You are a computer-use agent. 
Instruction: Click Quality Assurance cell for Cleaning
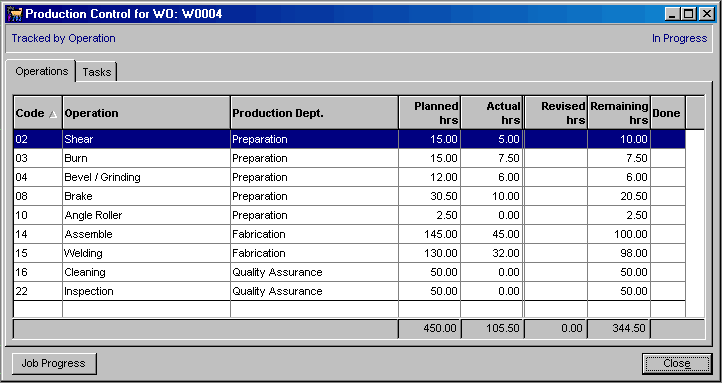click(314, 273)
